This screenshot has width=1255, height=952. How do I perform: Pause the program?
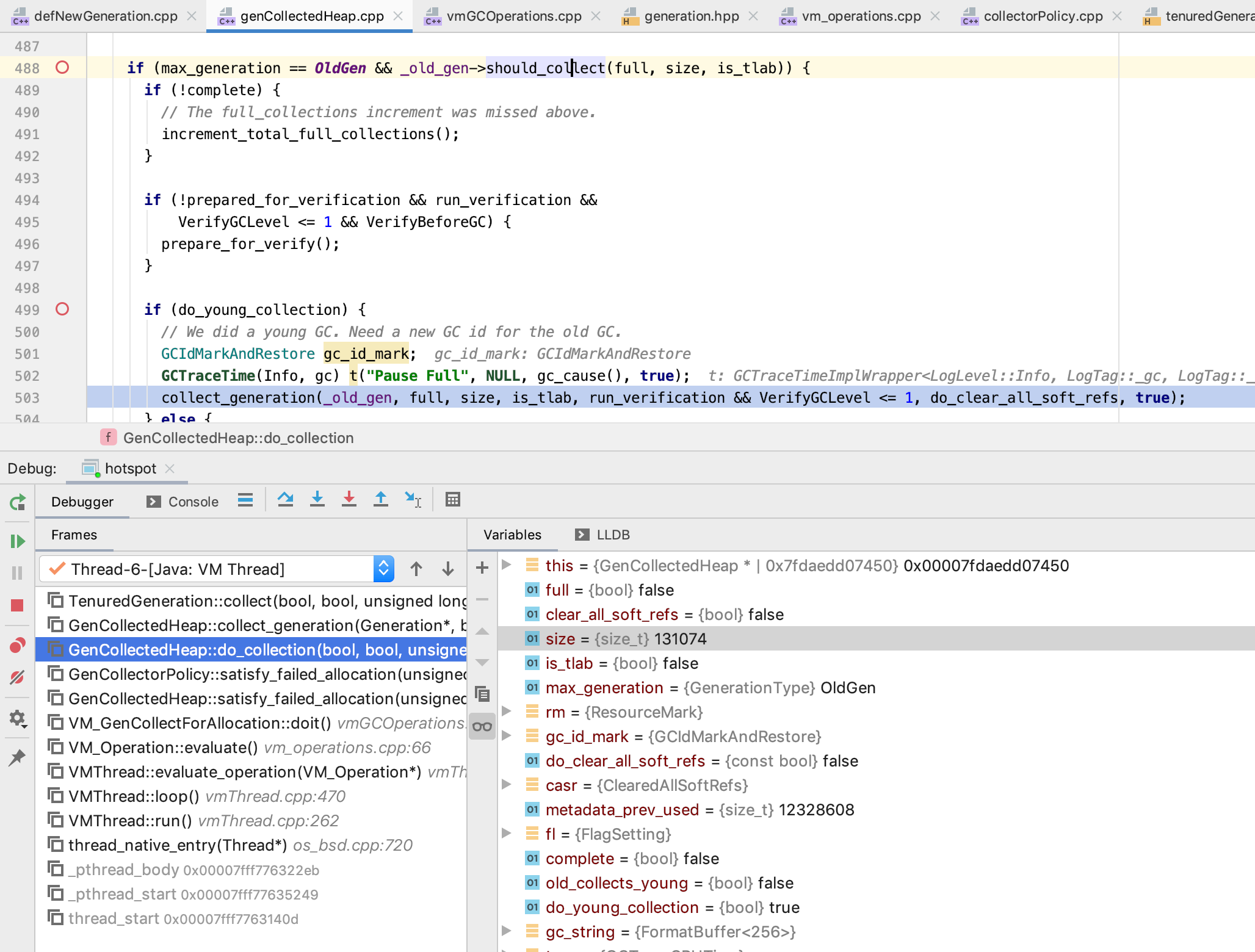pyautogui.click(x=17, y=573)
